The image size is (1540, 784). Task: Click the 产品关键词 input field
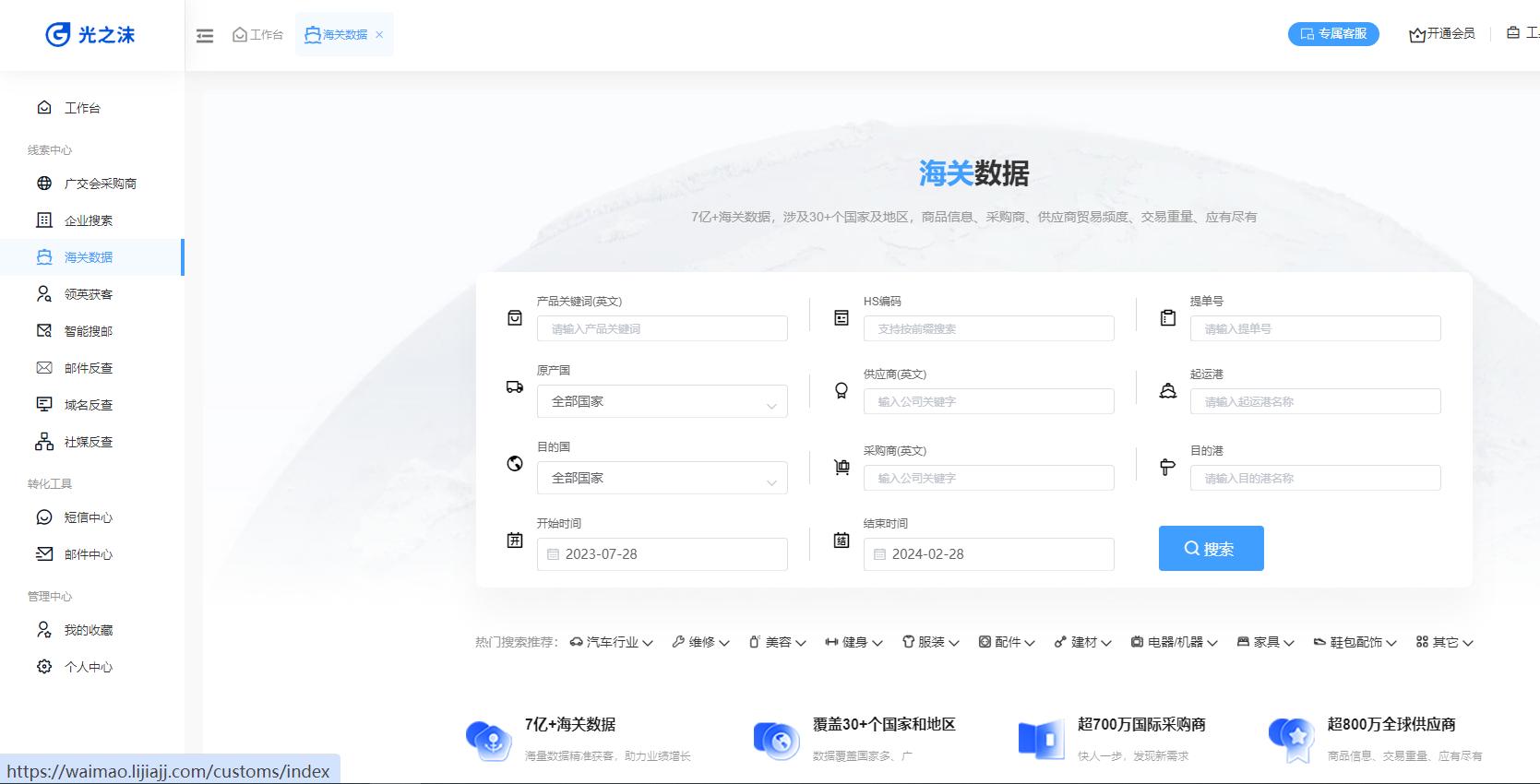click(662, 329)
